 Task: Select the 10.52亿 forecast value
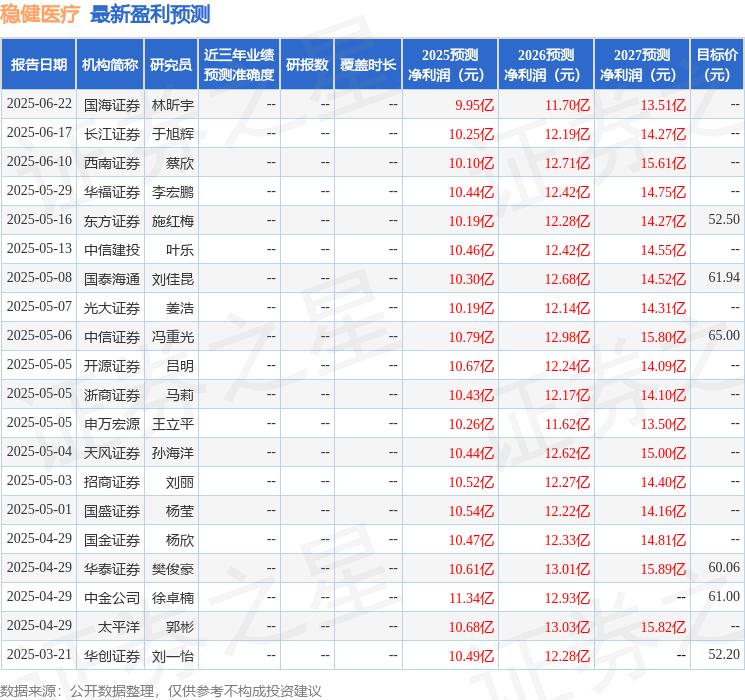pyautogui.click(x=471, y=482)
